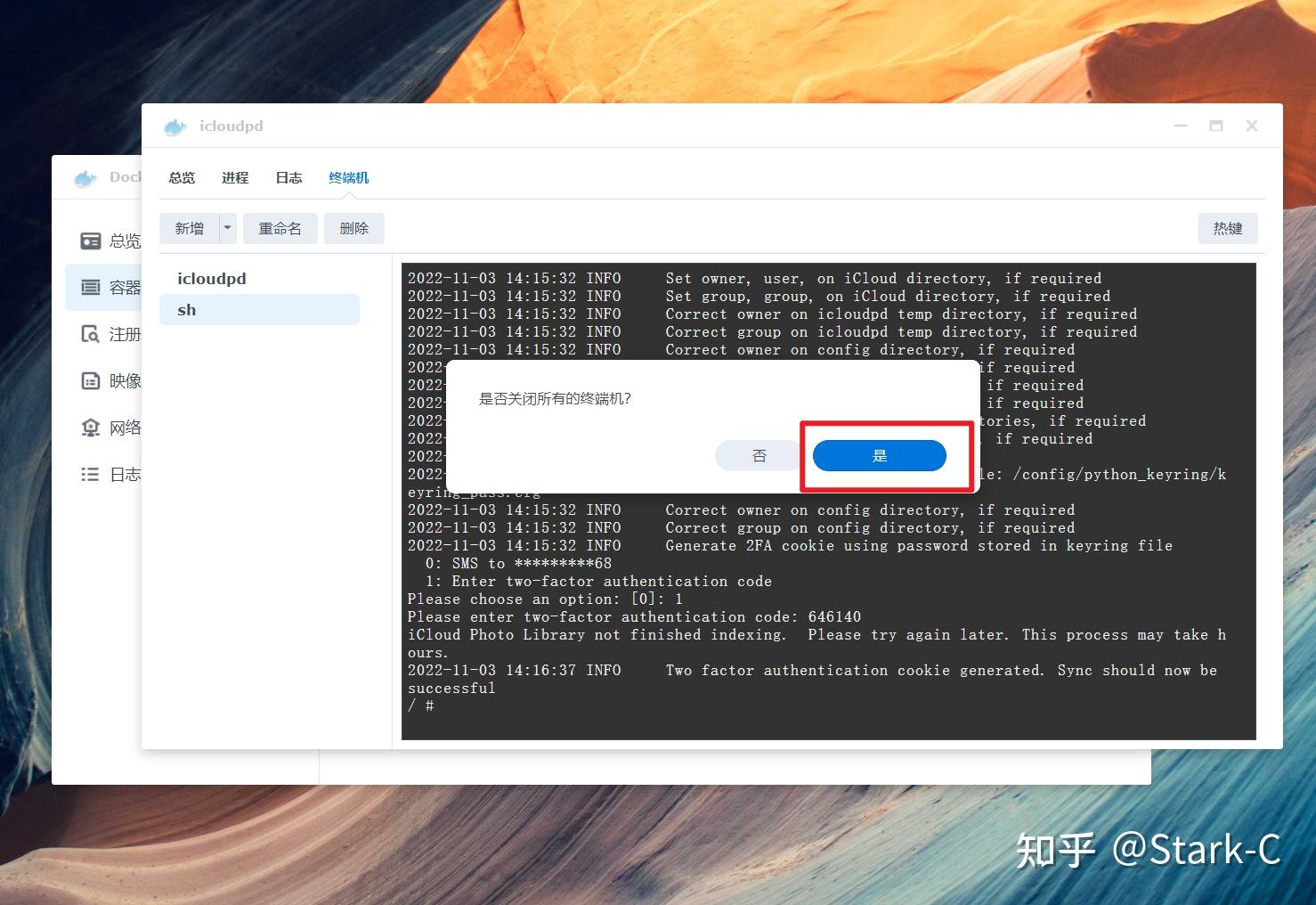This screenshot has height=905, width=1316.
Task: Open the 新增 dropdown arrow
Action: pyautogui.click(x=226, y=228)
